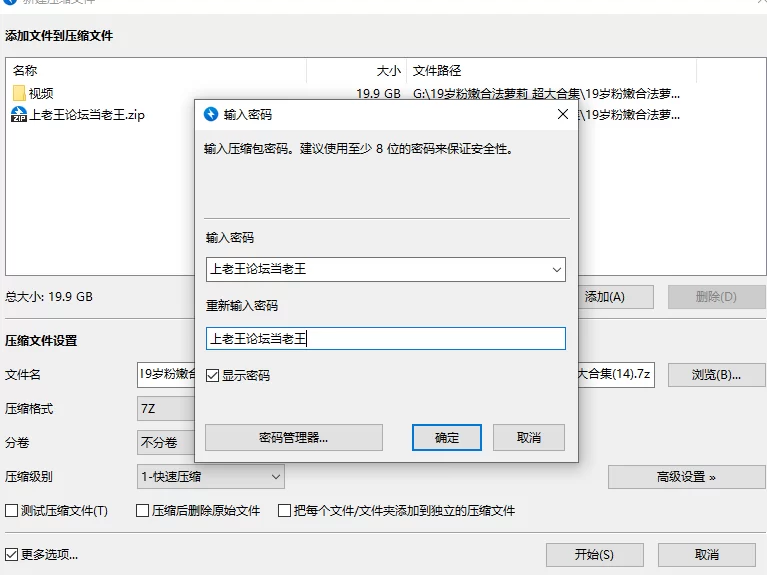Select the 上老王论坛当老王.zip file icon

[x=19, y=115]
